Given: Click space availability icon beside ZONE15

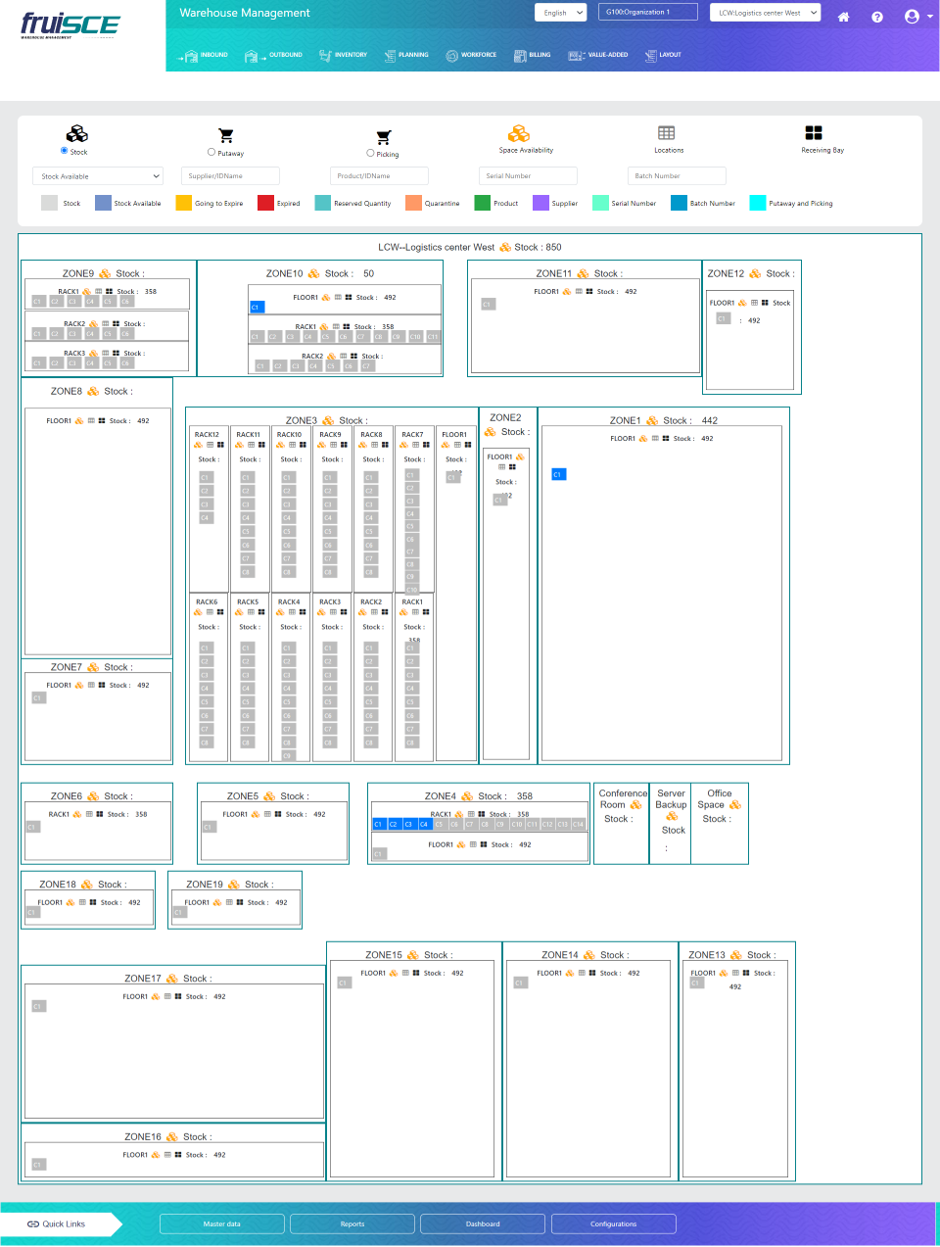Looking at the screenshot, I should [413, 955].
